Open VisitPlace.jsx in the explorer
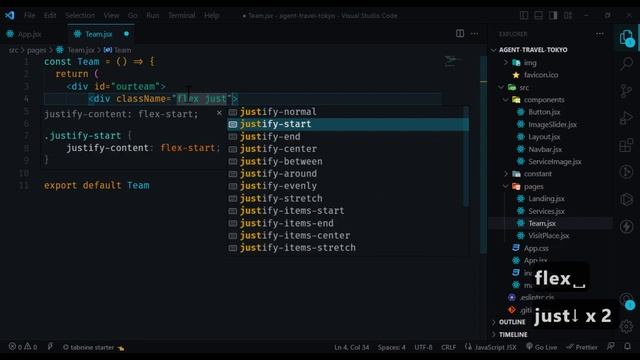The image size is (640, 360). pyautogui.click(x=549, y=236)
